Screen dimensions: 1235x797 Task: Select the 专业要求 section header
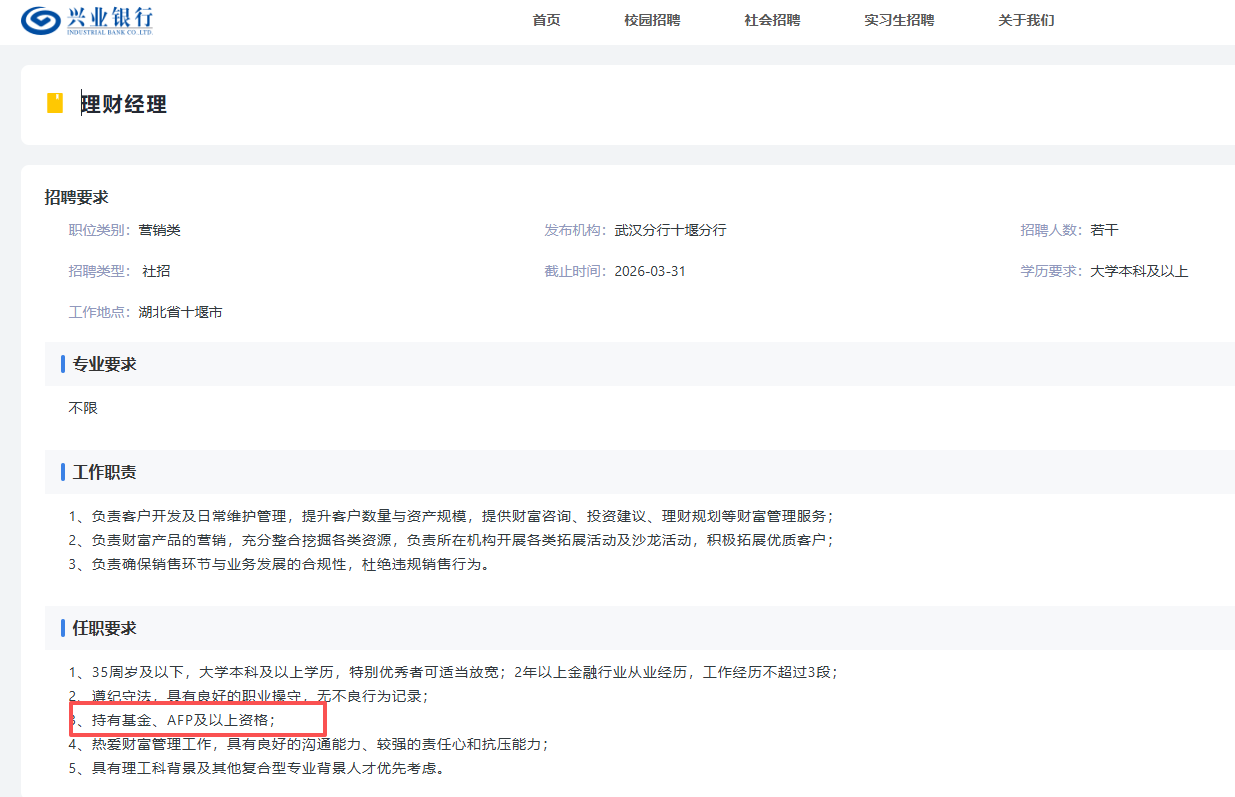(104, 364)
